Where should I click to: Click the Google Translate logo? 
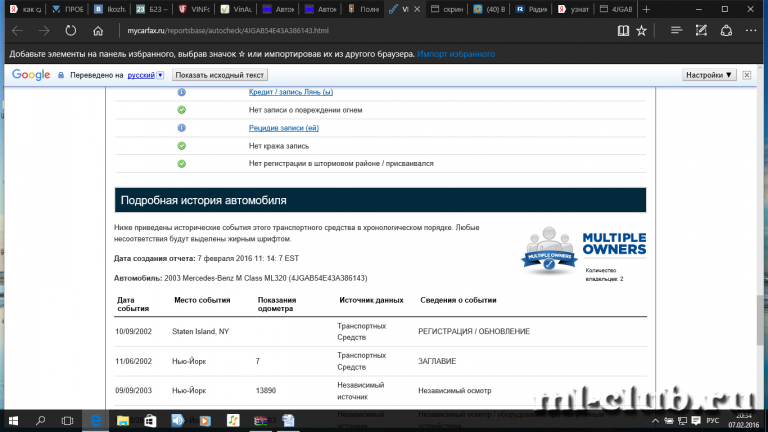pos(31,75)
